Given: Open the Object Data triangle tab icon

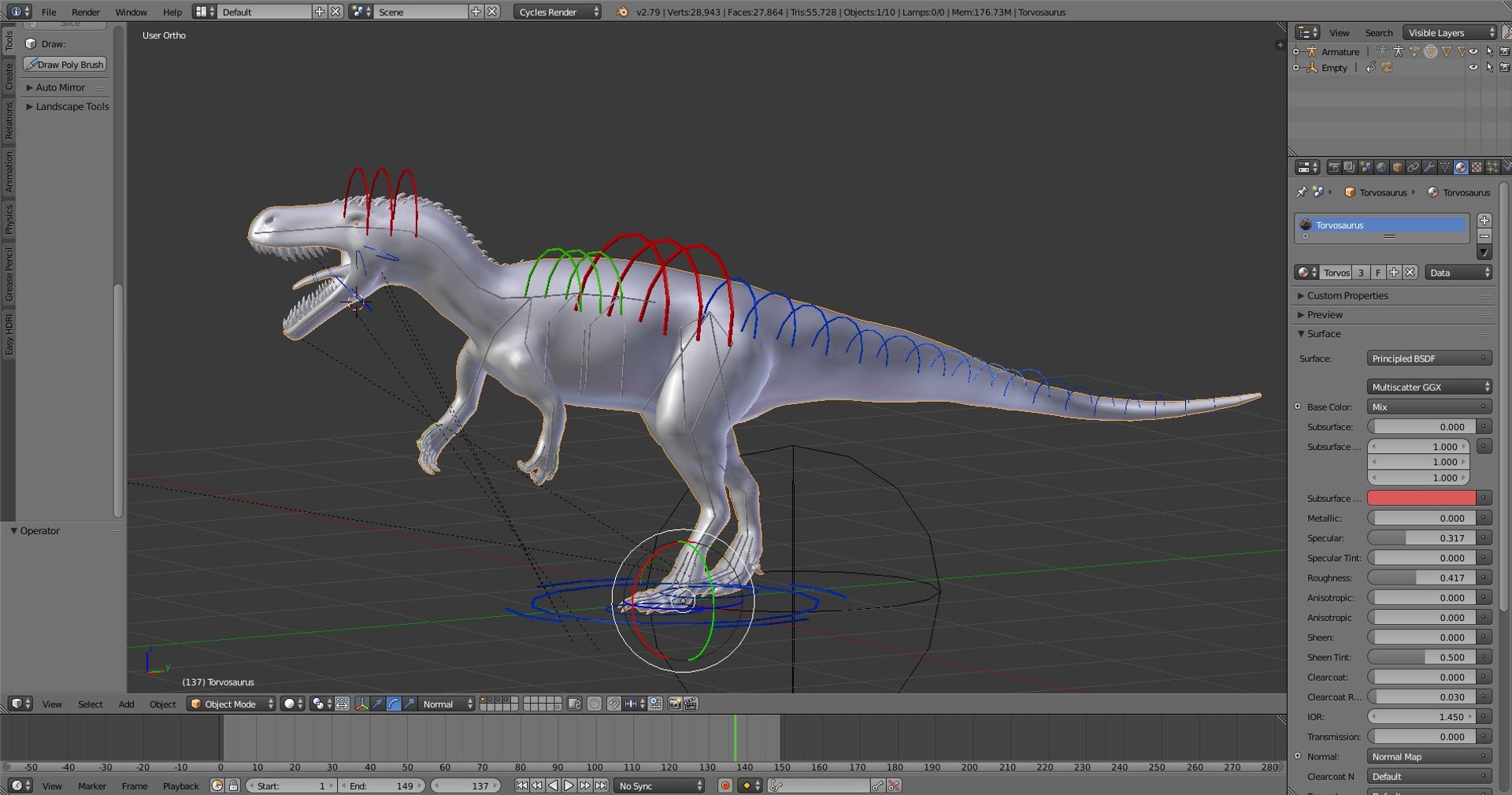Looking at the screenshot, I should 1444,167.
